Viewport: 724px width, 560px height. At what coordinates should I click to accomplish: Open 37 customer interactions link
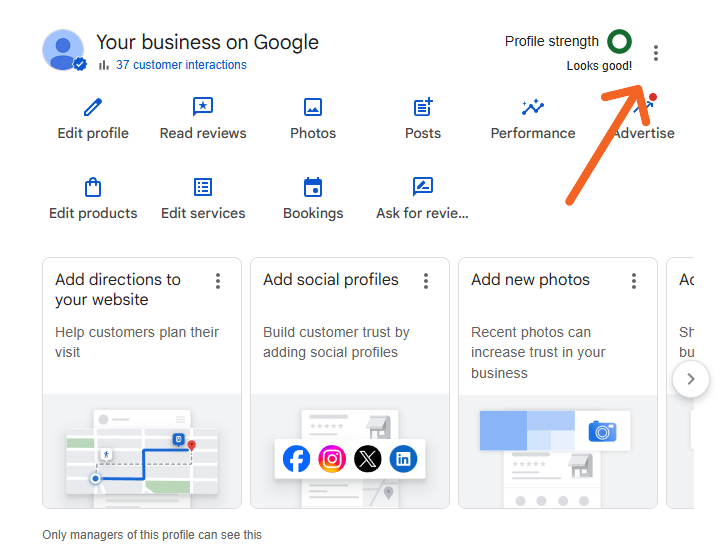(181, 65)
